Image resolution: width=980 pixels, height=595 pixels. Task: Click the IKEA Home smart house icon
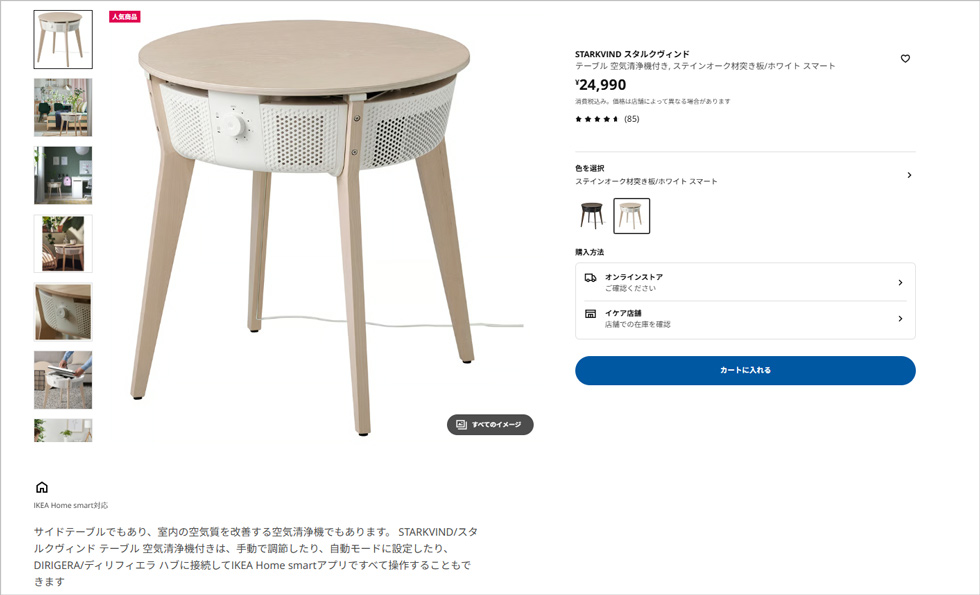[x=42, y=487]
